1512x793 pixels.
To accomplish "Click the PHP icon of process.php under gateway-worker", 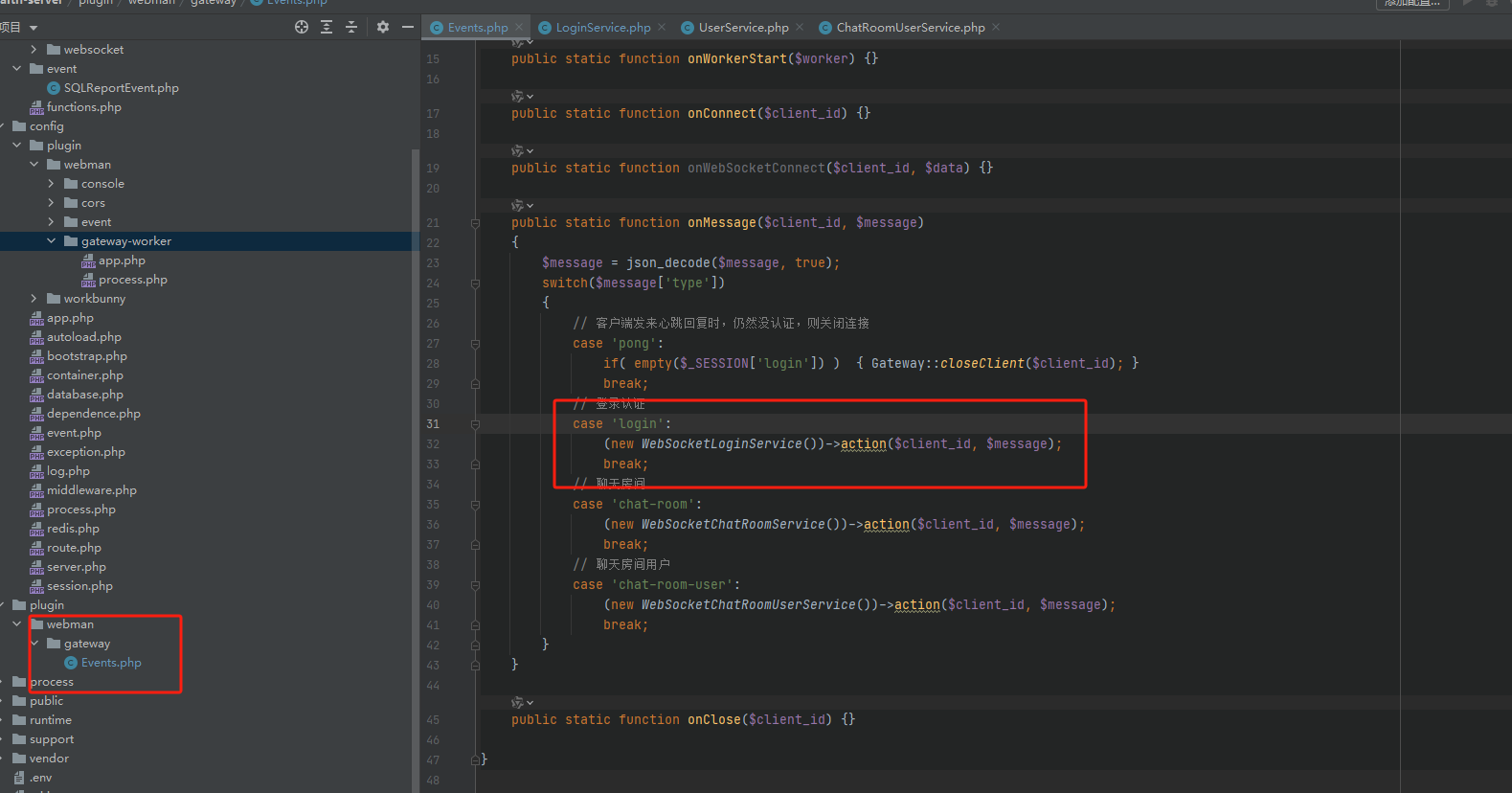I will pyautogui.click(x=88, y=280).
